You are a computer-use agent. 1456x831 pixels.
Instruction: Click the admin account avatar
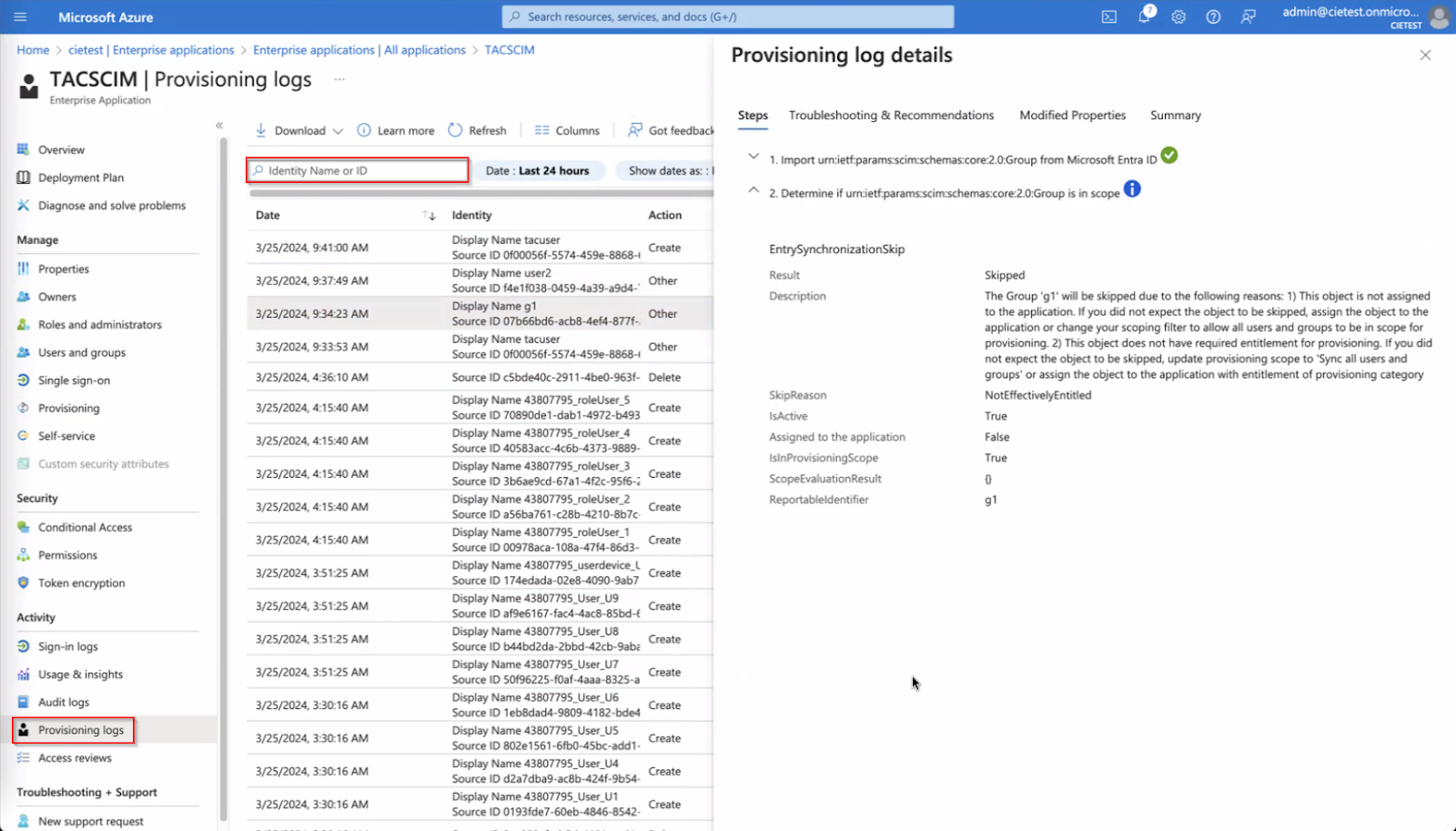1438,15
